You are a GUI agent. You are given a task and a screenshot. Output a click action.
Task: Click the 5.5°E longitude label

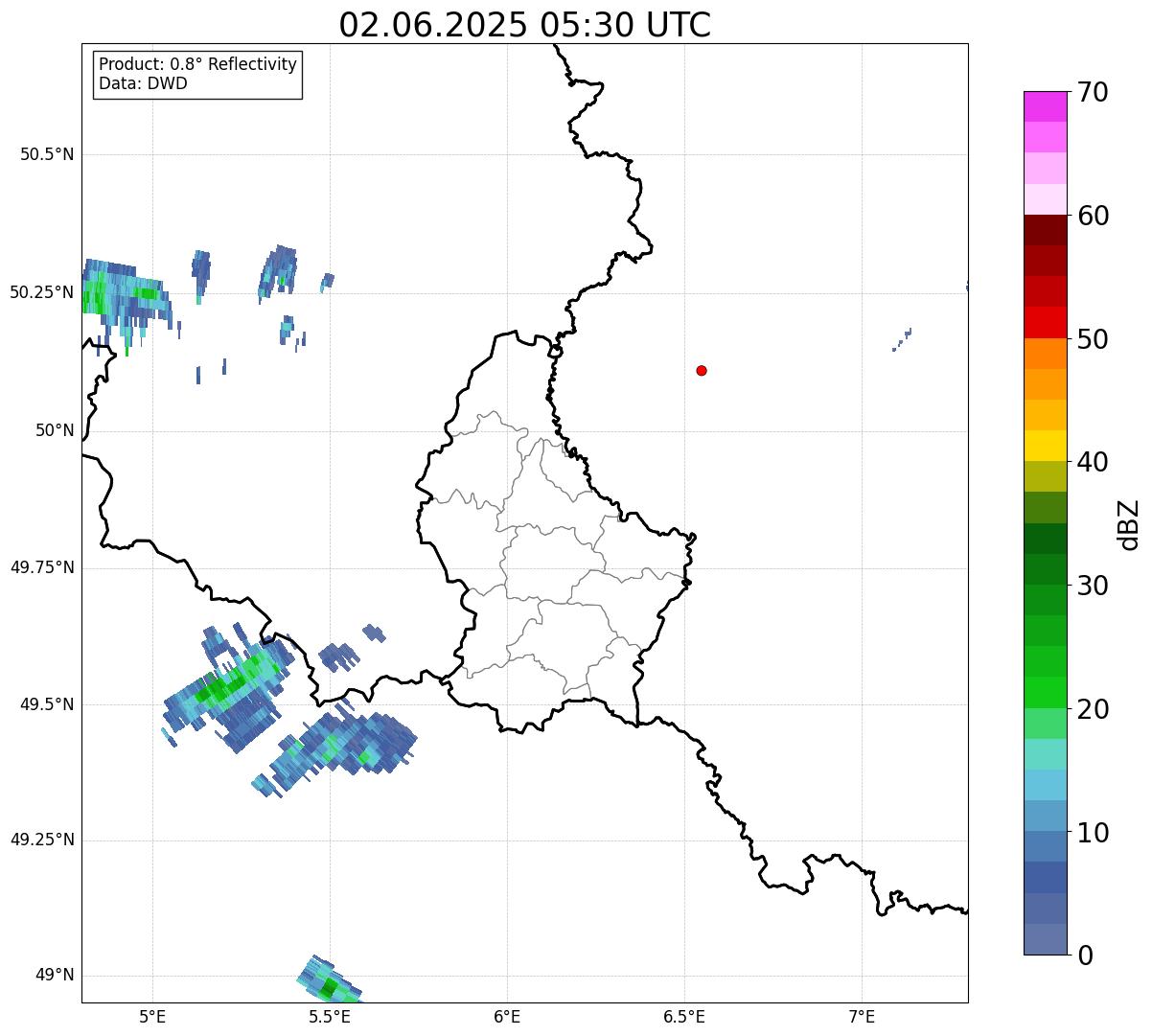point(330,1016)
